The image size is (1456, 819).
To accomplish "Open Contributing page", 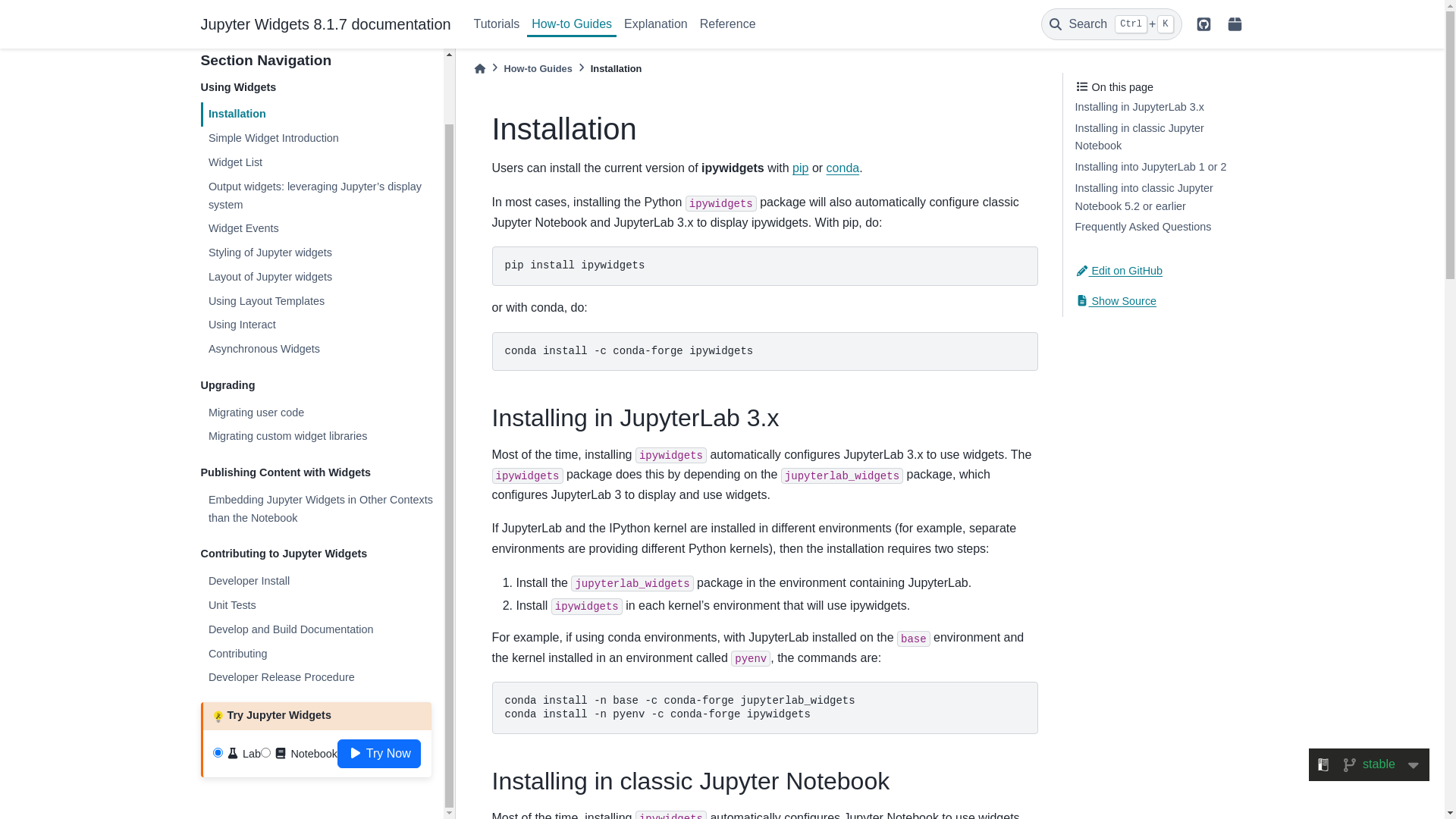I will (237, 654).
